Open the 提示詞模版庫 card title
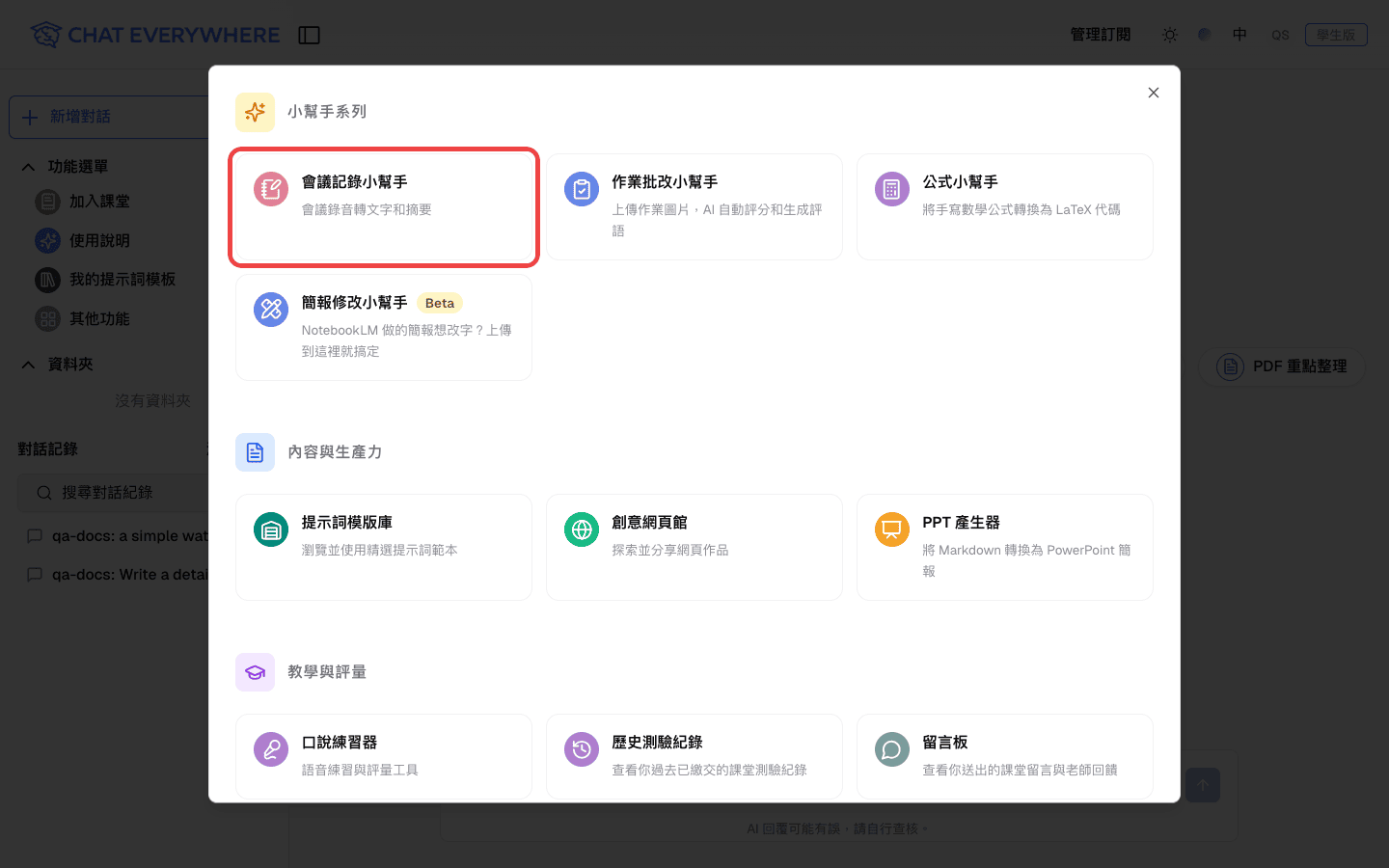Screen dimensions: 1389x868 pyautogui.click(x=346, y=523)
